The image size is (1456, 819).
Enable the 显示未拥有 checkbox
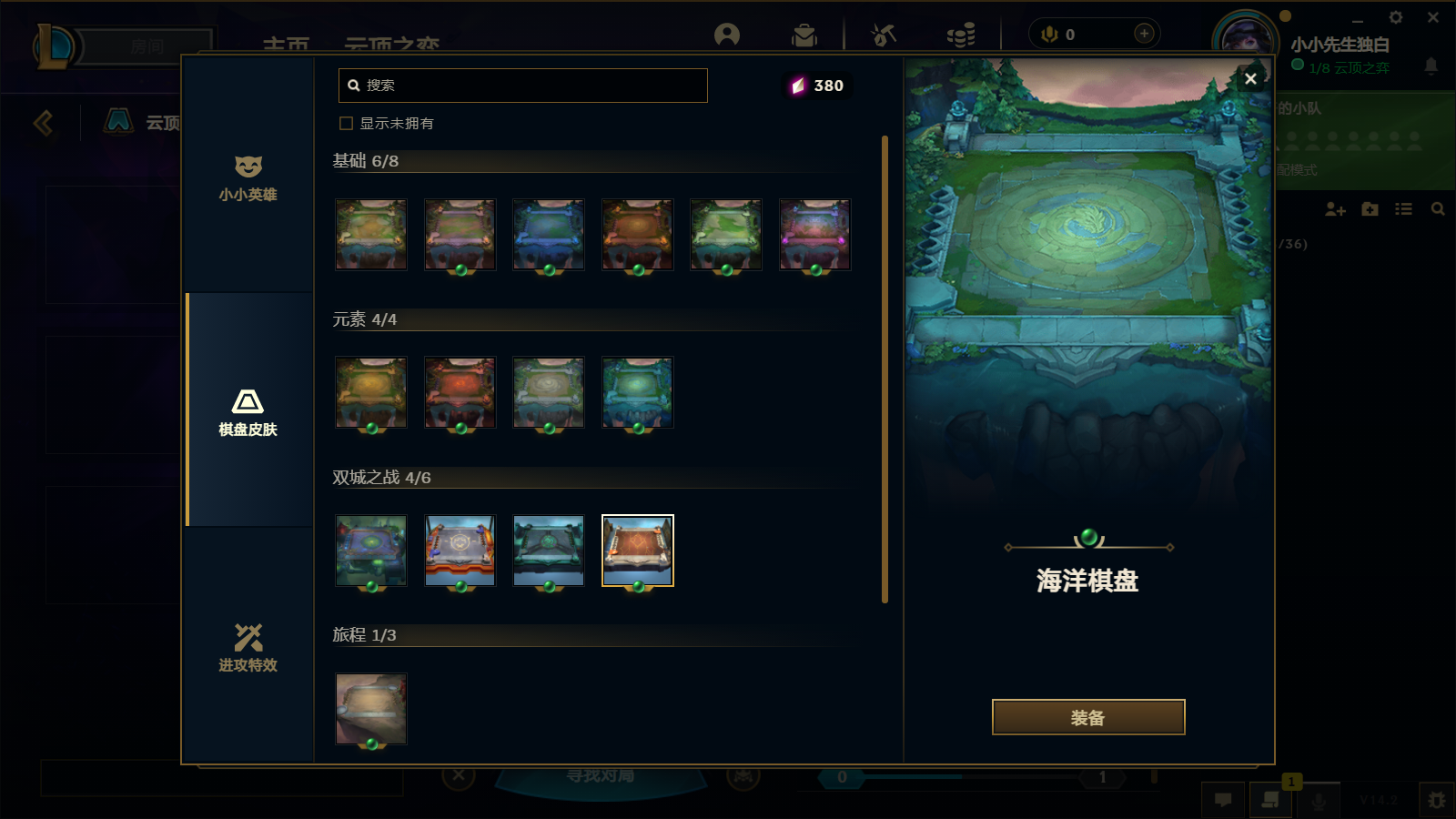click(346, 124)
